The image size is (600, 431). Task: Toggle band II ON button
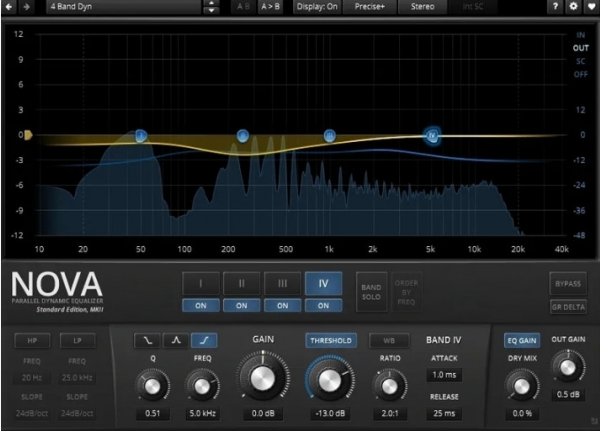241,305
